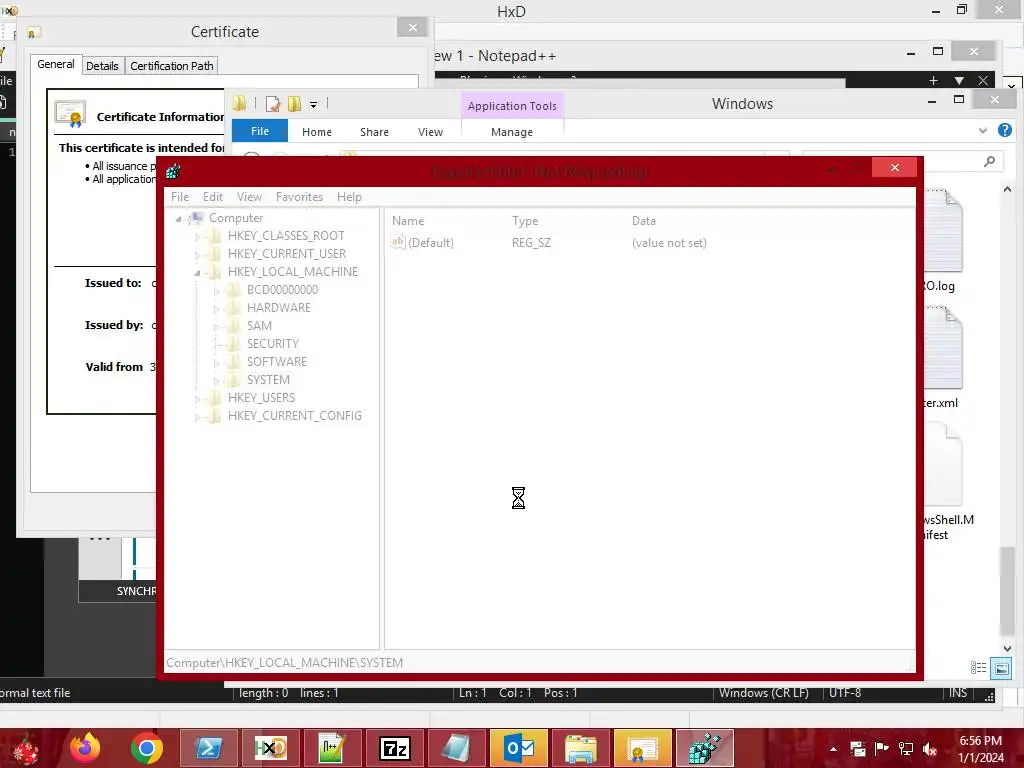
Task: Switch Explorer to large icons view
Action: (x=1000, y=668)
